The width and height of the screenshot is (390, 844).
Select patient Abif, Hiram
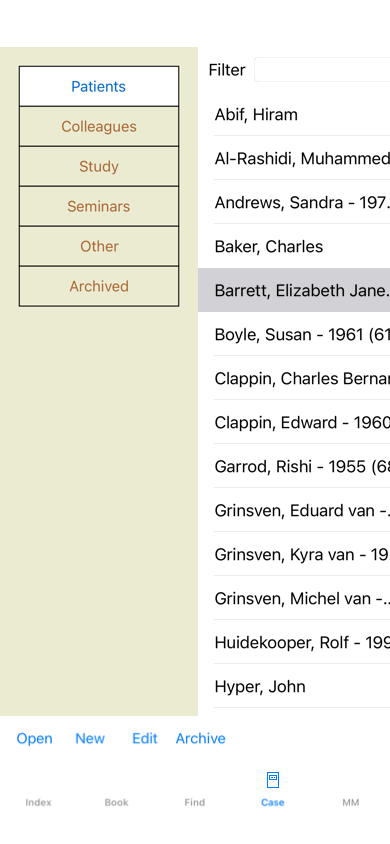coord(294,114)
